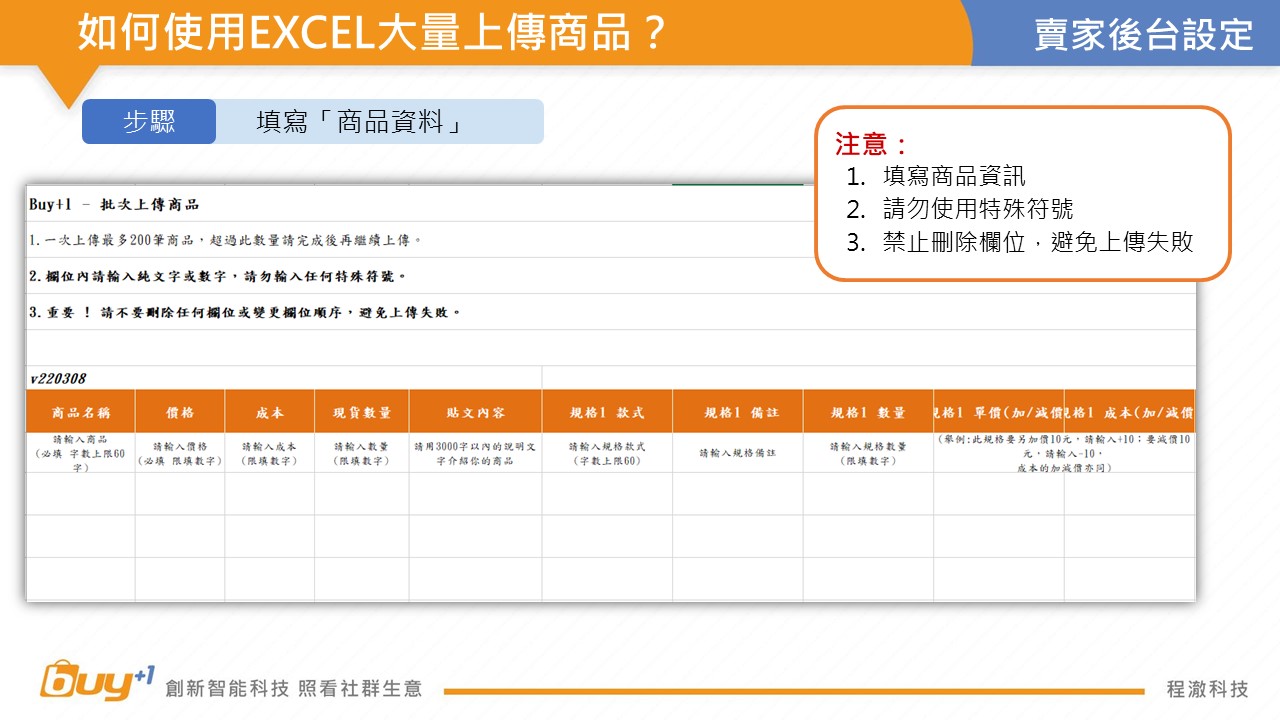Choose the 現貨數量 column header

pyautogui.click(x=362, y=412)
